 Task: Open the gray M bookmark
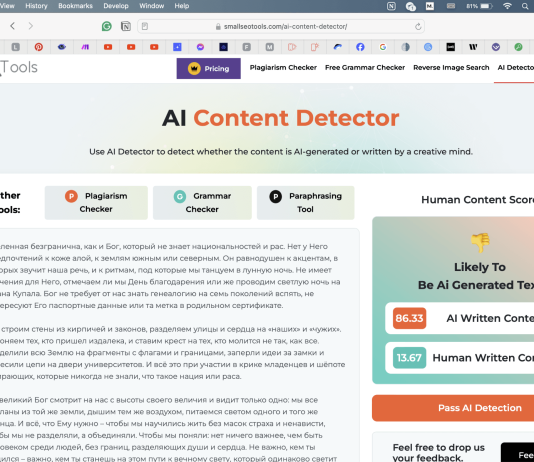(x=269, y=47)
